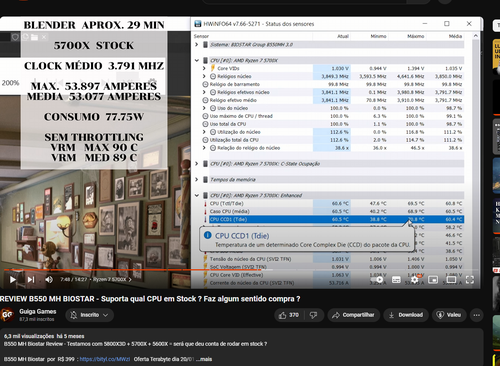Enable theater mode view

coord(451,280)
